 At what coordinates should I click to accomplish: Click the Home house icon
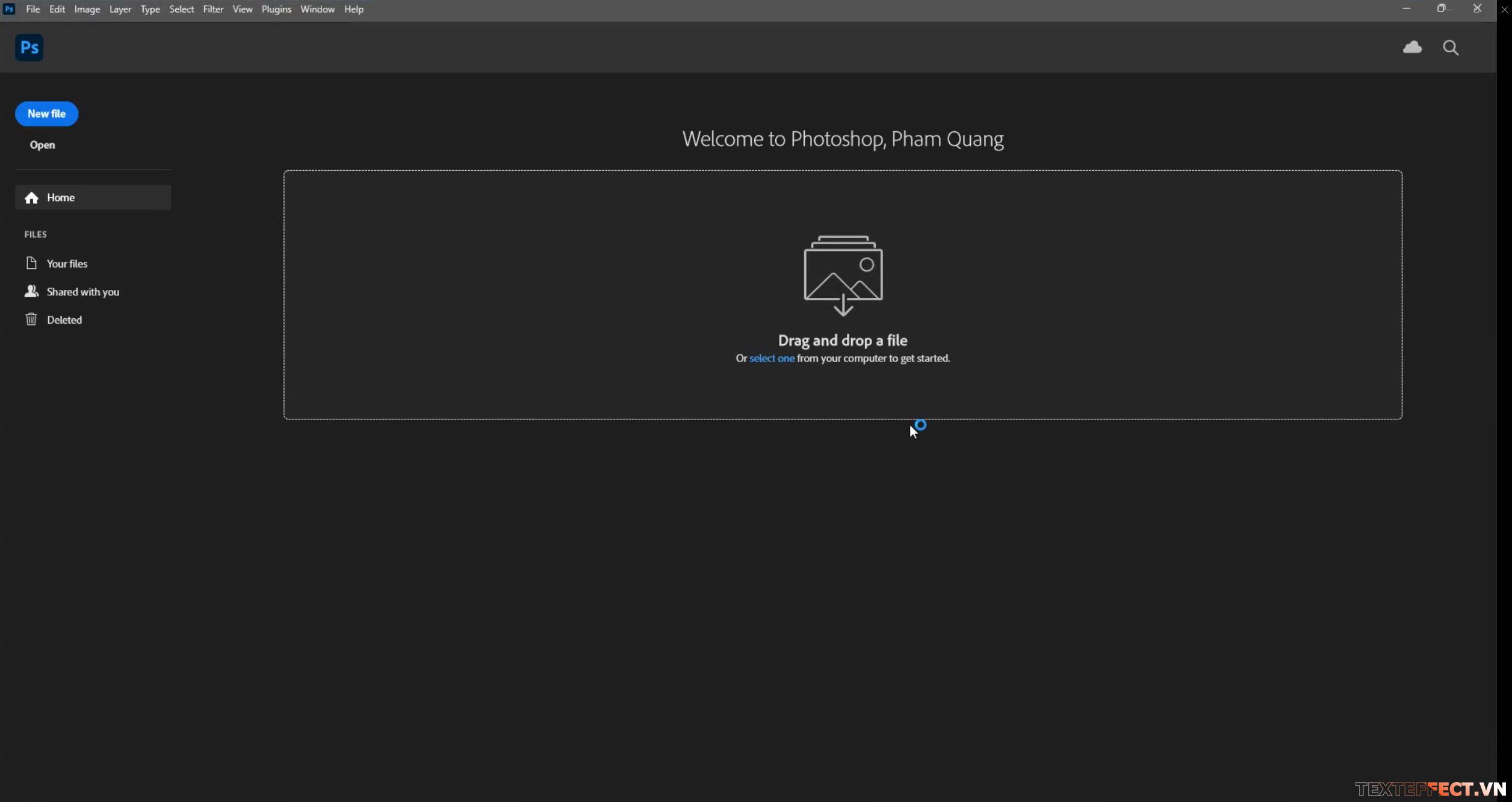click(32, 197)
